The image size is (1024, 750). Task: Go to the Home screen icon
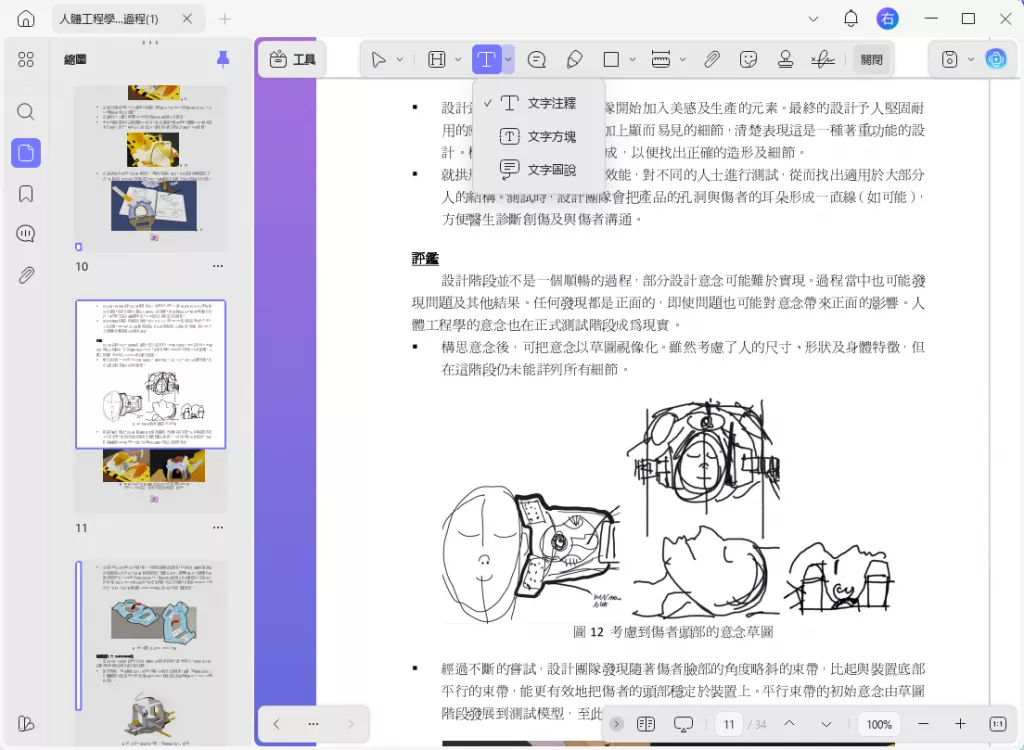[x=25, y=18]
